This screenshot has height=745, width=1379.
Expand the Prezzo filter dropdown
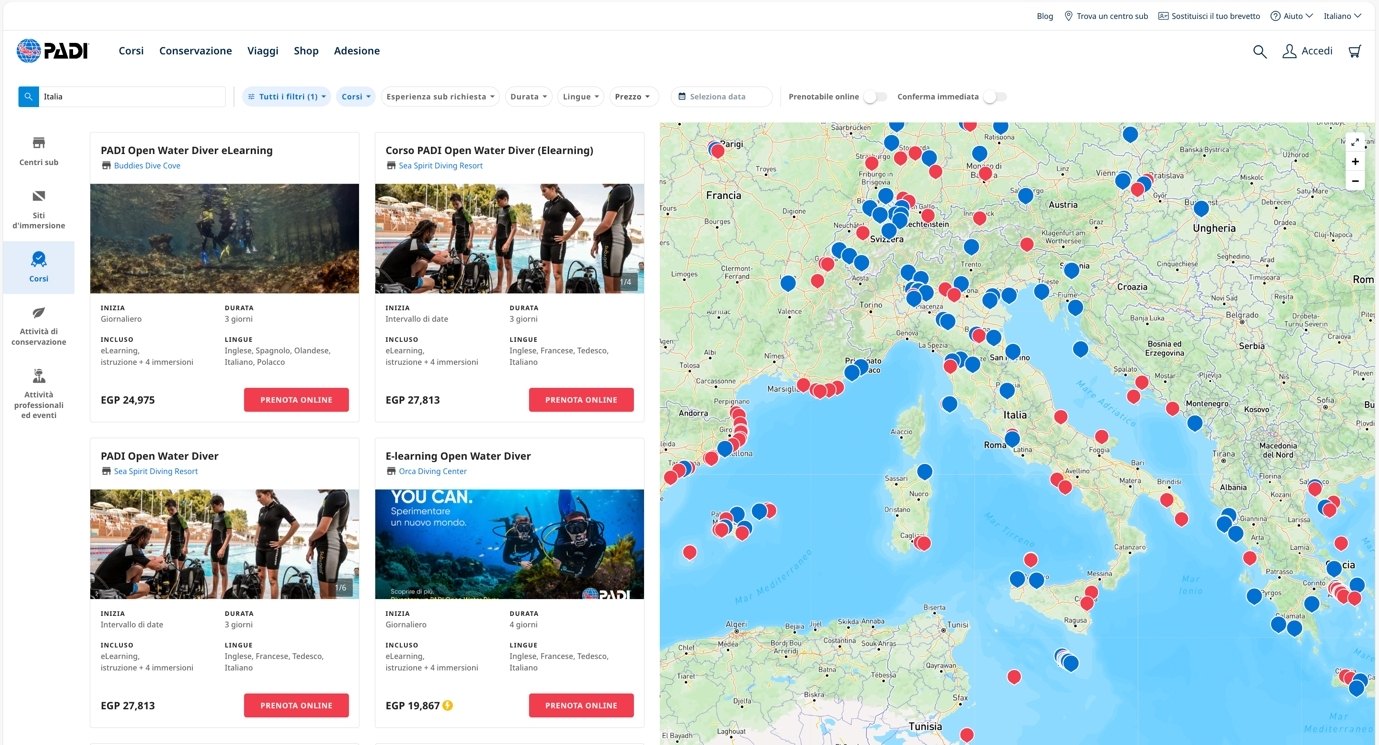tap(633, 97)
